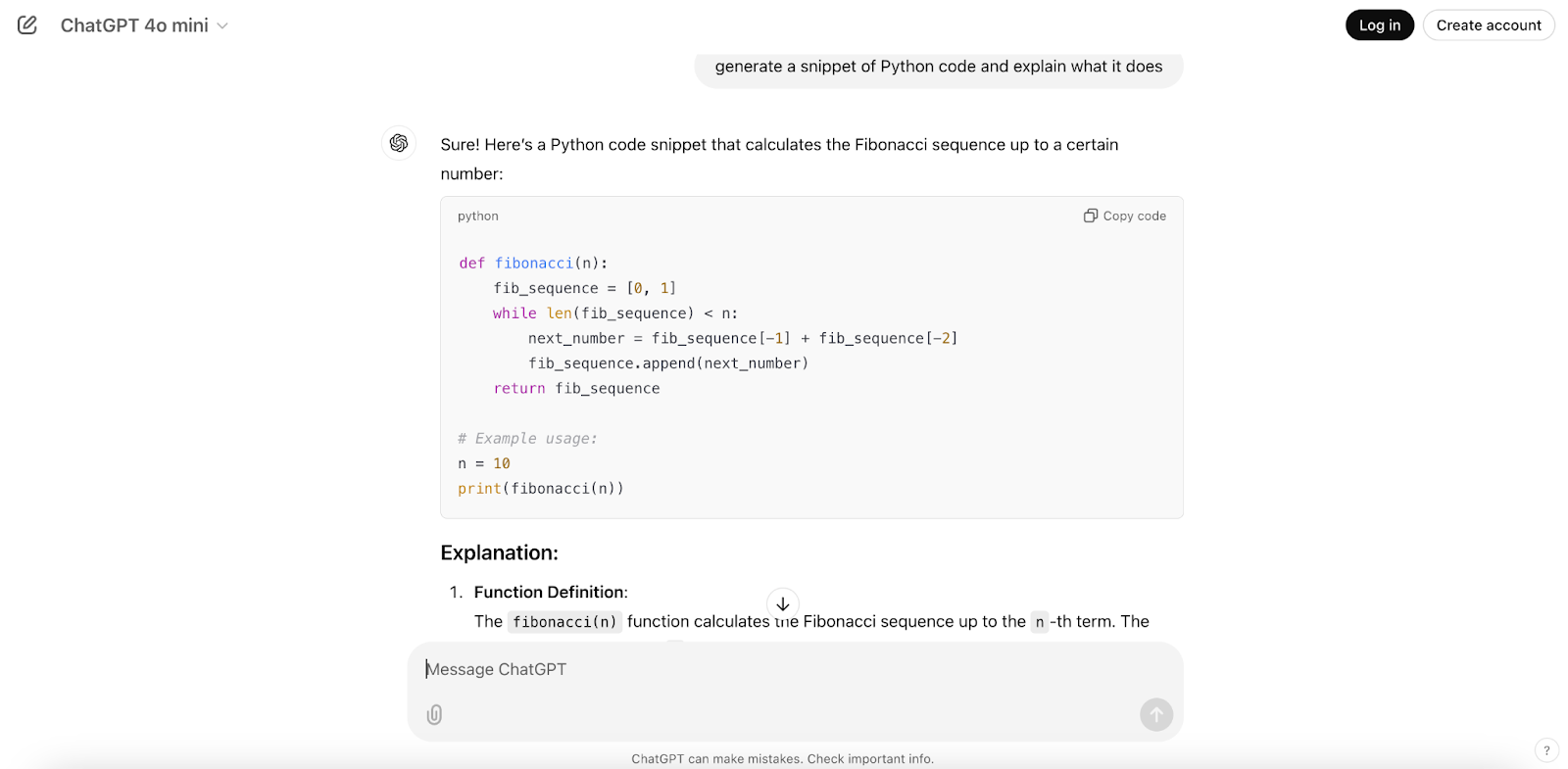This screenshot has width=1568, height=769.
Task: Copy the Python code with Copy code
Action: [x=1125, y=216]
